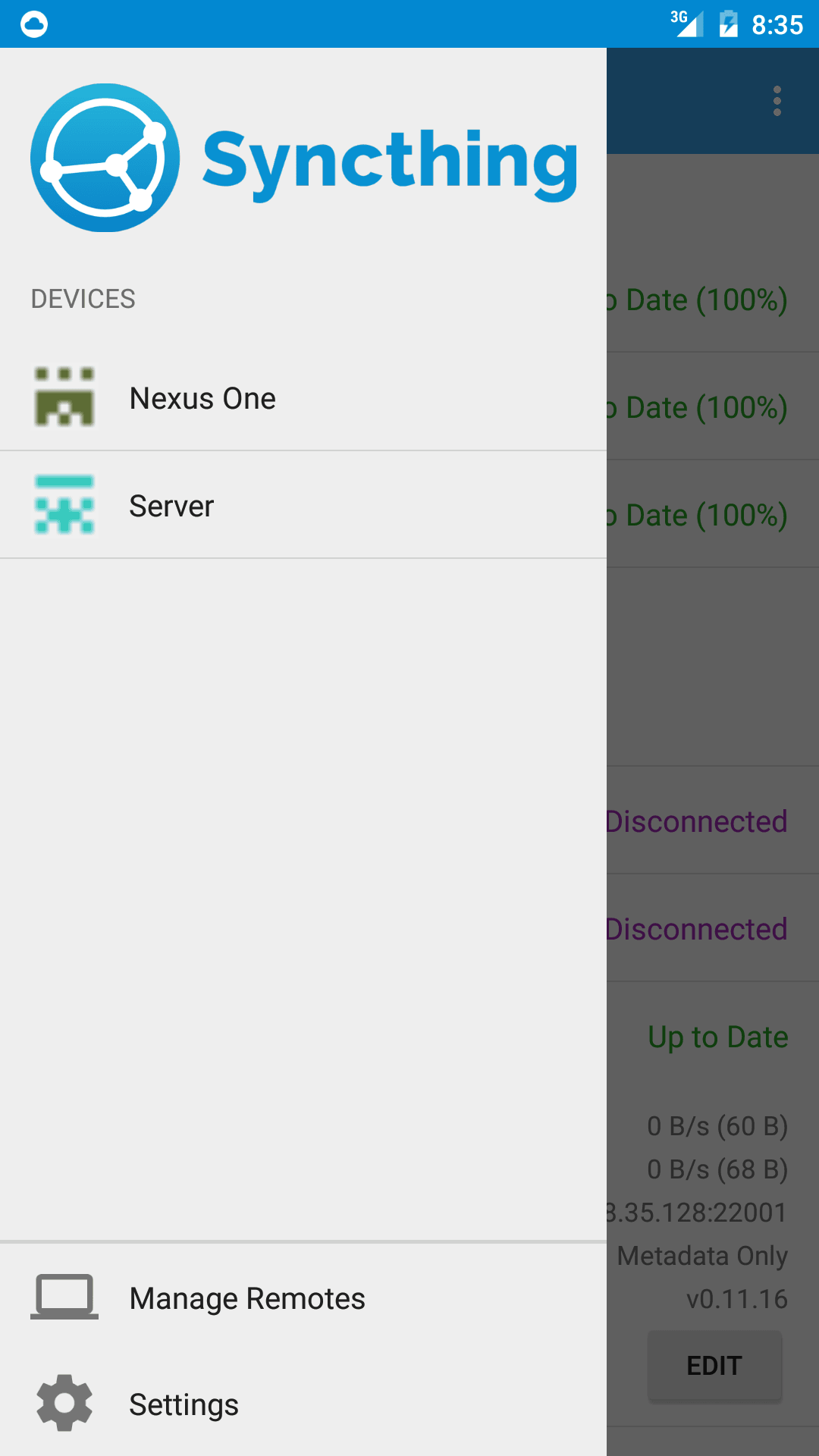Open the Nexus One device identicon
This screenshot has width=819, height=1456.
tap(64, 397)
